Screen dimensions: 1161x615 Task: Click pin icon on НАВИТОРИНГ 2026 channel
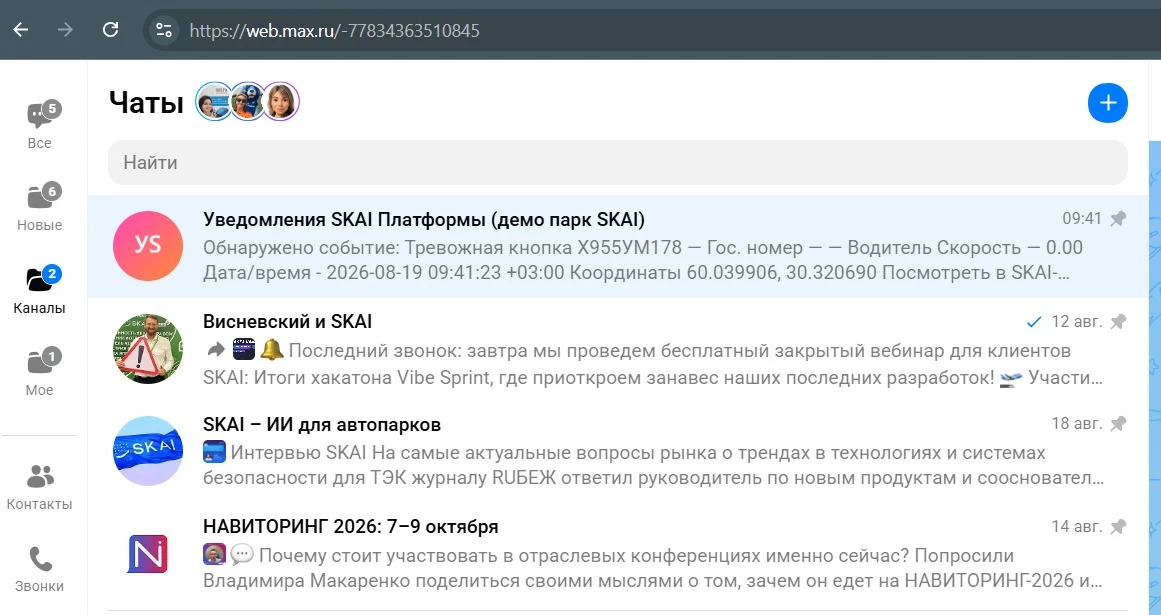pos(1118,526)
